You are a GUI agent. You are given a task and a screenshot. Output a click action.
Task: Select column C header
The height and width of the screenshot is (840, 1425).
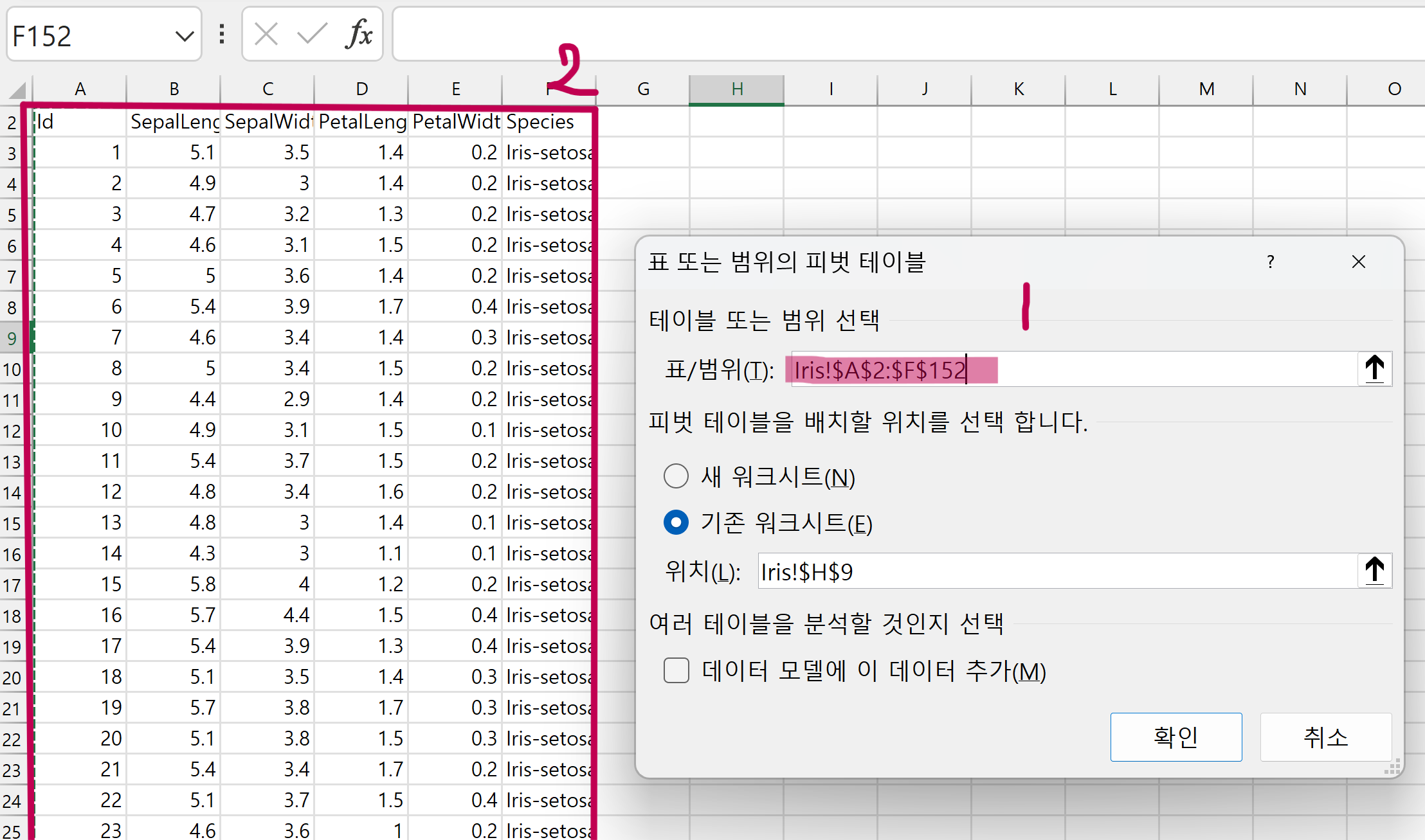(268, 89)
